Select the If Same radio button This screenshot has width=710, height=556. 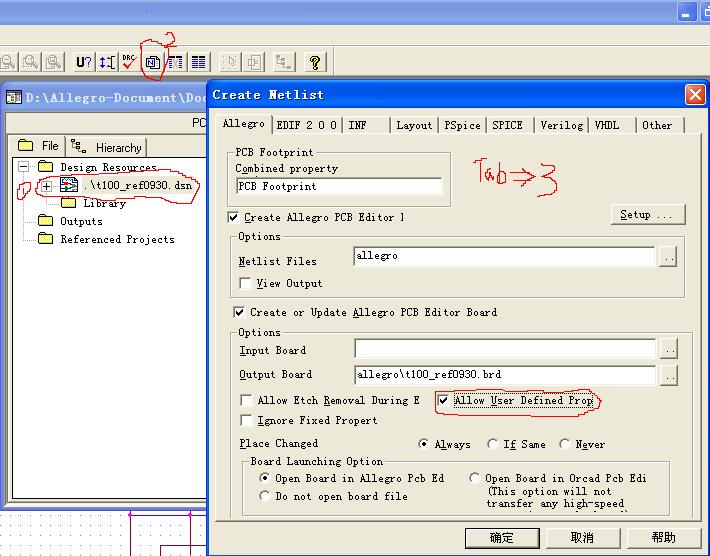coord(493,444)
